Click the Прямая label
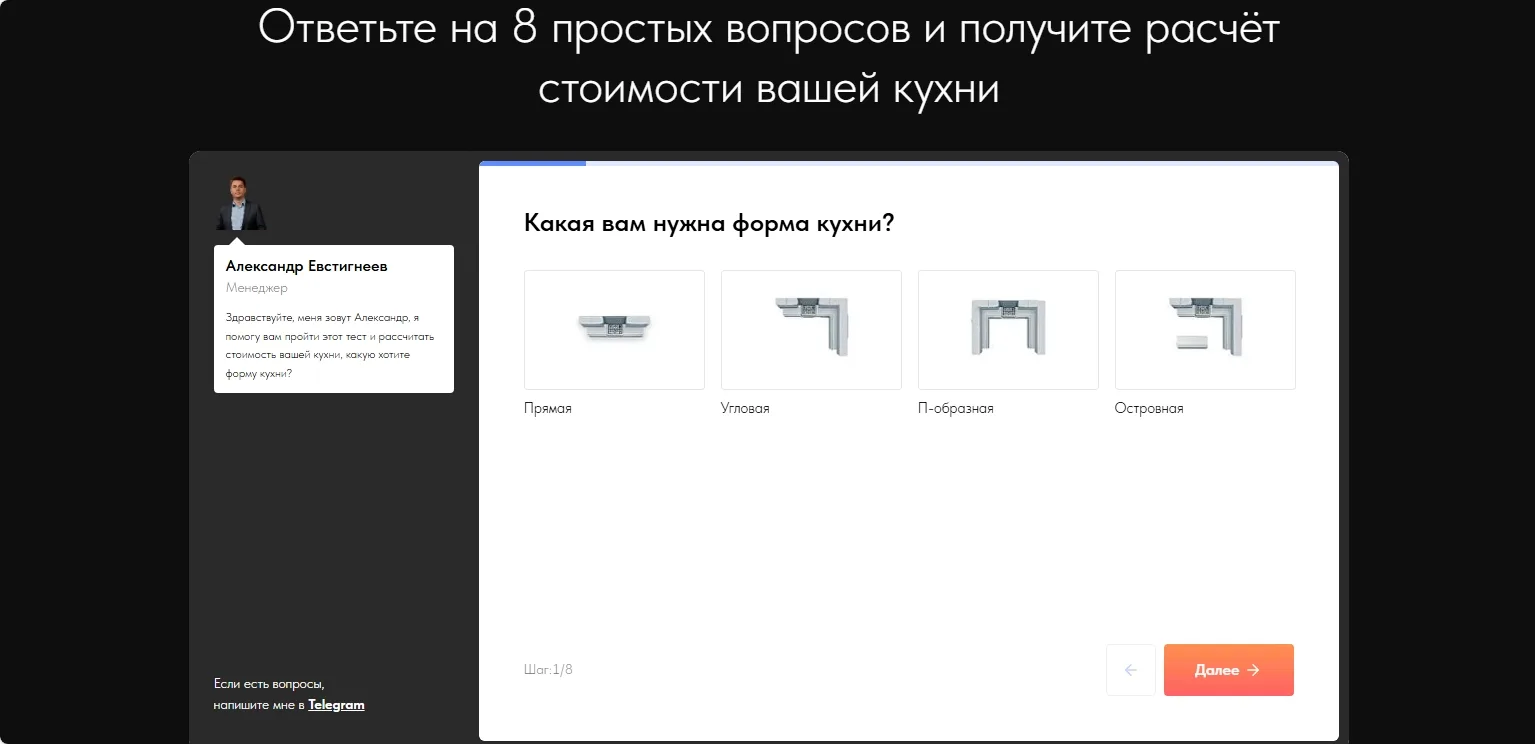This screenshot has width=1535, height=744. pyautogui.click(x=548, y=409)
